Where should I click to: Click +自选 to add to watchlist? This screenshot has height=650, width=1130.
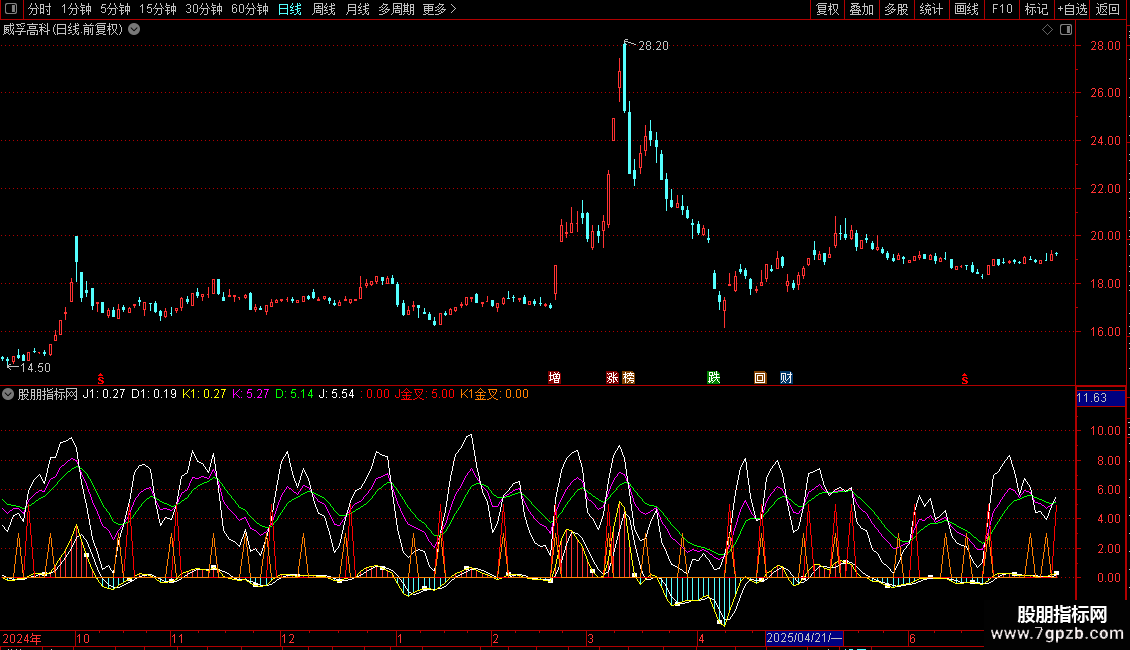click(1071, 10)
